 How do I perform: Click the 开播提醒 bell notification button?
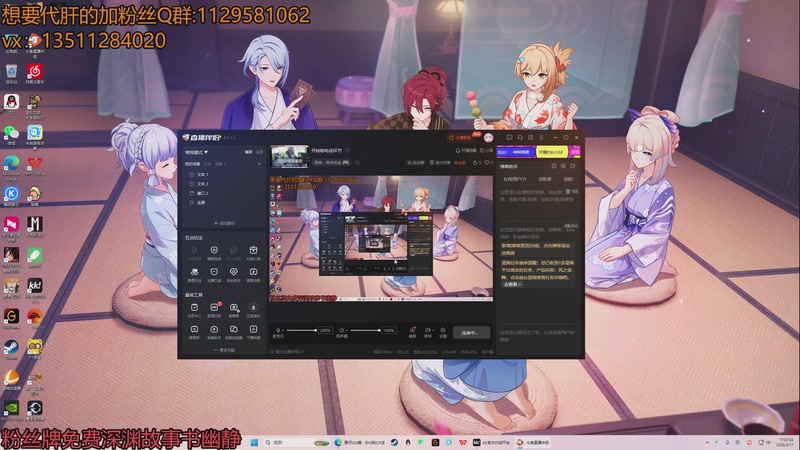(x=466, y=151)
